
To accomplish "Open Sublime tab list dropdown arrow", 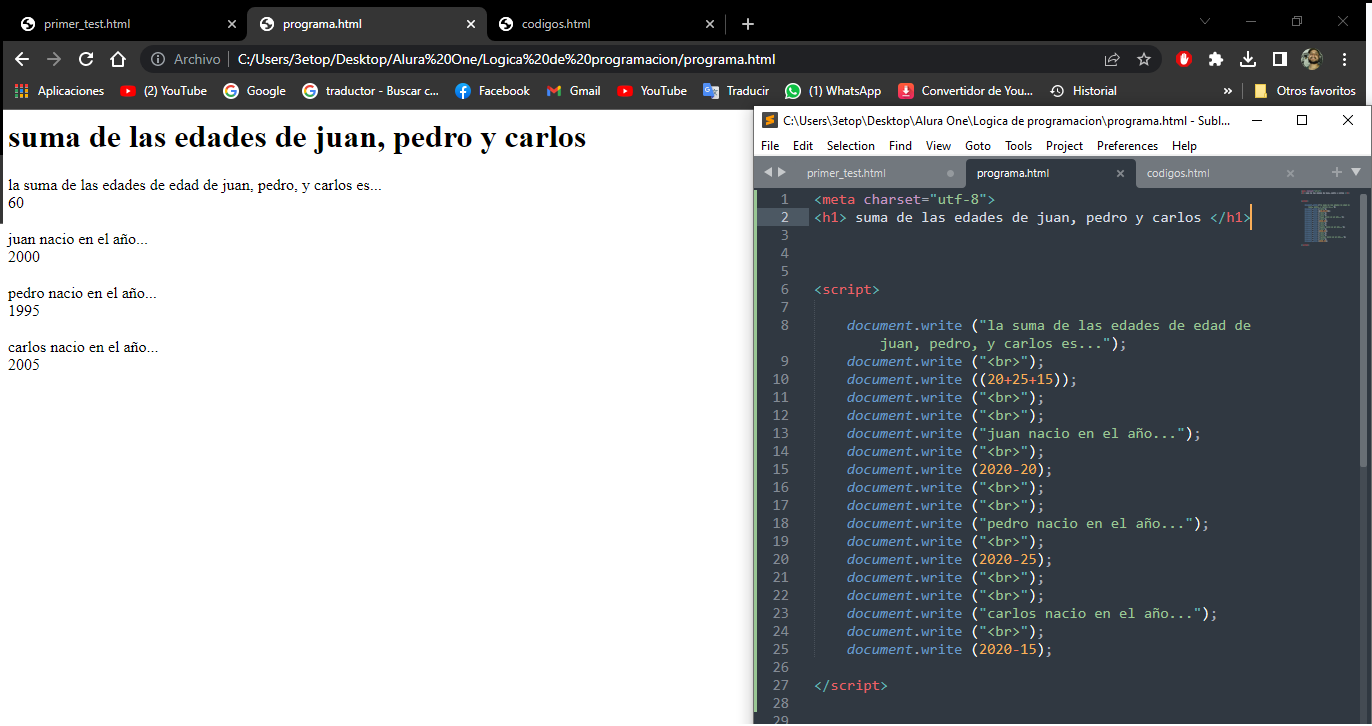I will (x=1356, y=172).
